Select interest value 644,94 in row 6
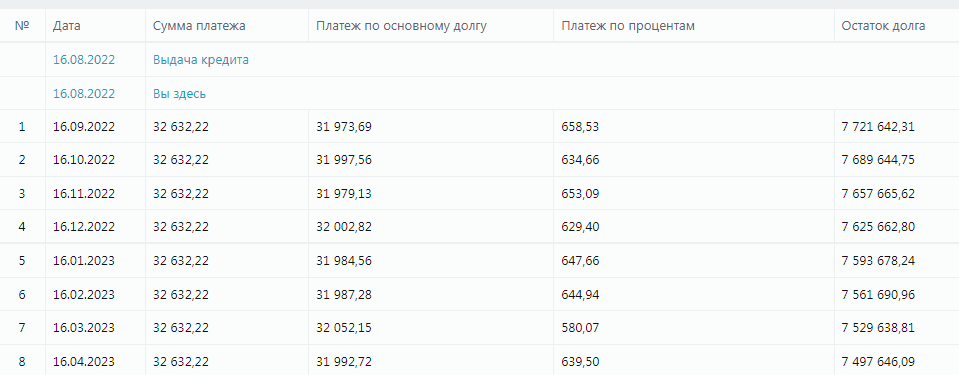This screenshot has width=959, height=375. tap(580, 294)
